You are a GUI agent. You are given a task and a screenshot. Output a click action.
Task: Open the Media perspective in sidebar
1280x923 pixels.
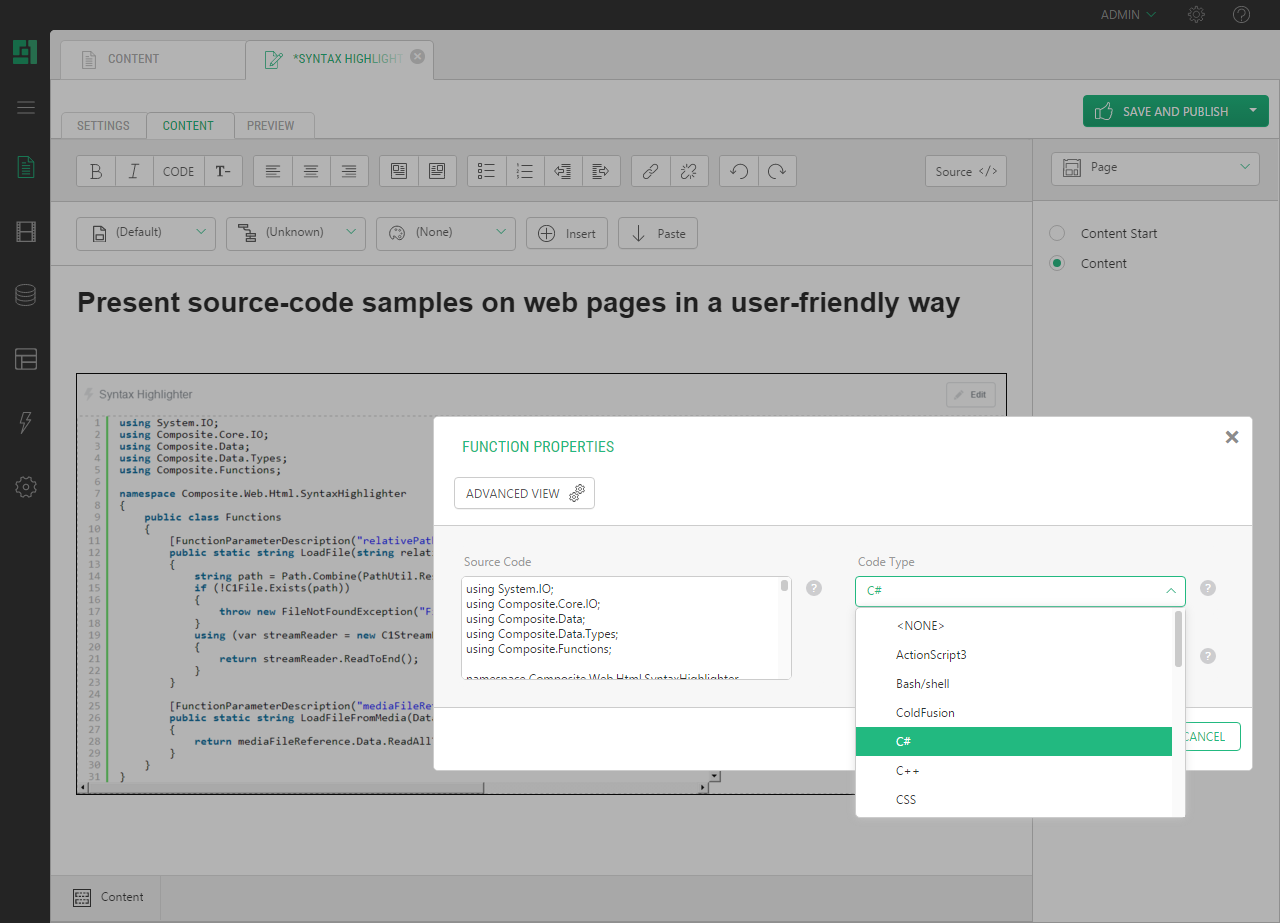(26, 232)
